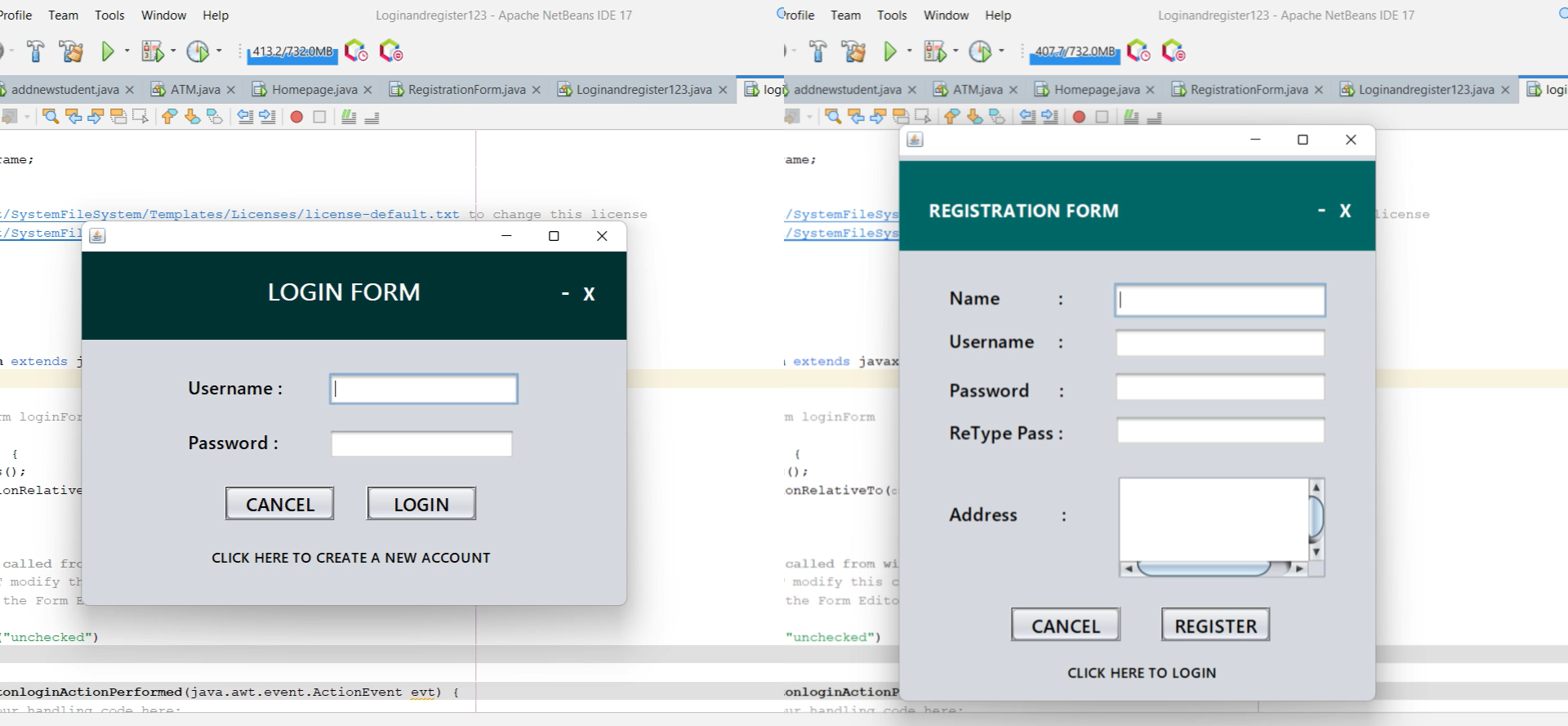This screenshot has height=726, width=1568.
Task: Click Shift Line Left icon in left editor
Action: coord(245,117)
